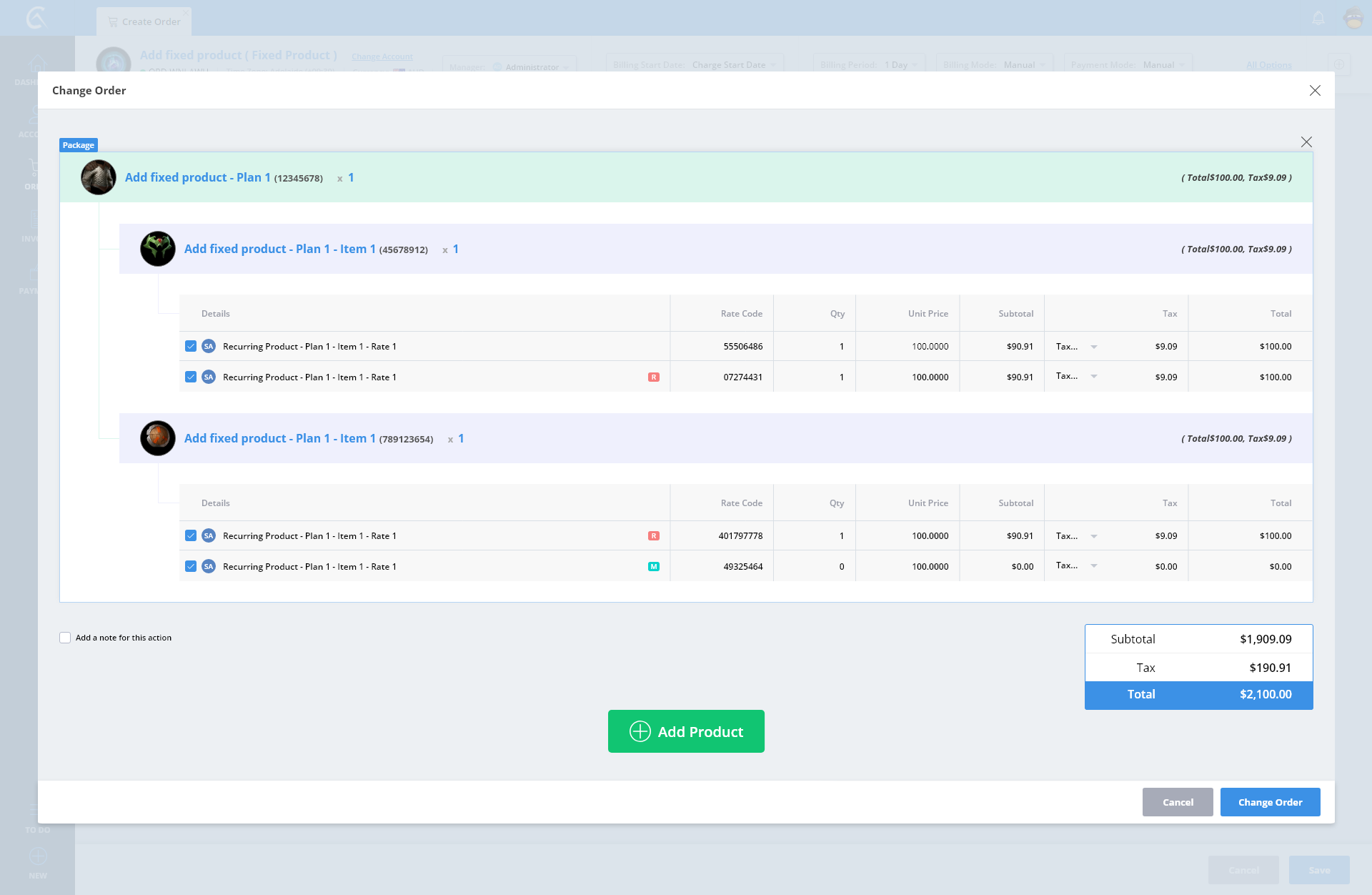The image size is (1372, 895).
Task: Close the Change Order dialog
Action: pos(1315,90)
